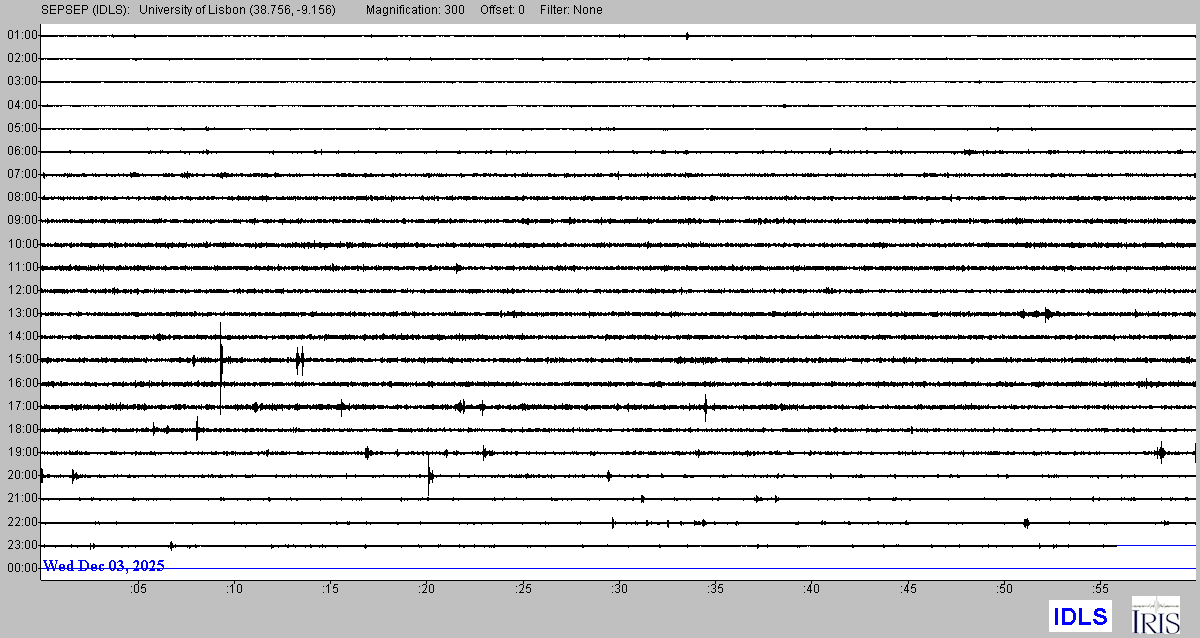Click the Wed Dec 03, 2025 date label

click(103, 566)
